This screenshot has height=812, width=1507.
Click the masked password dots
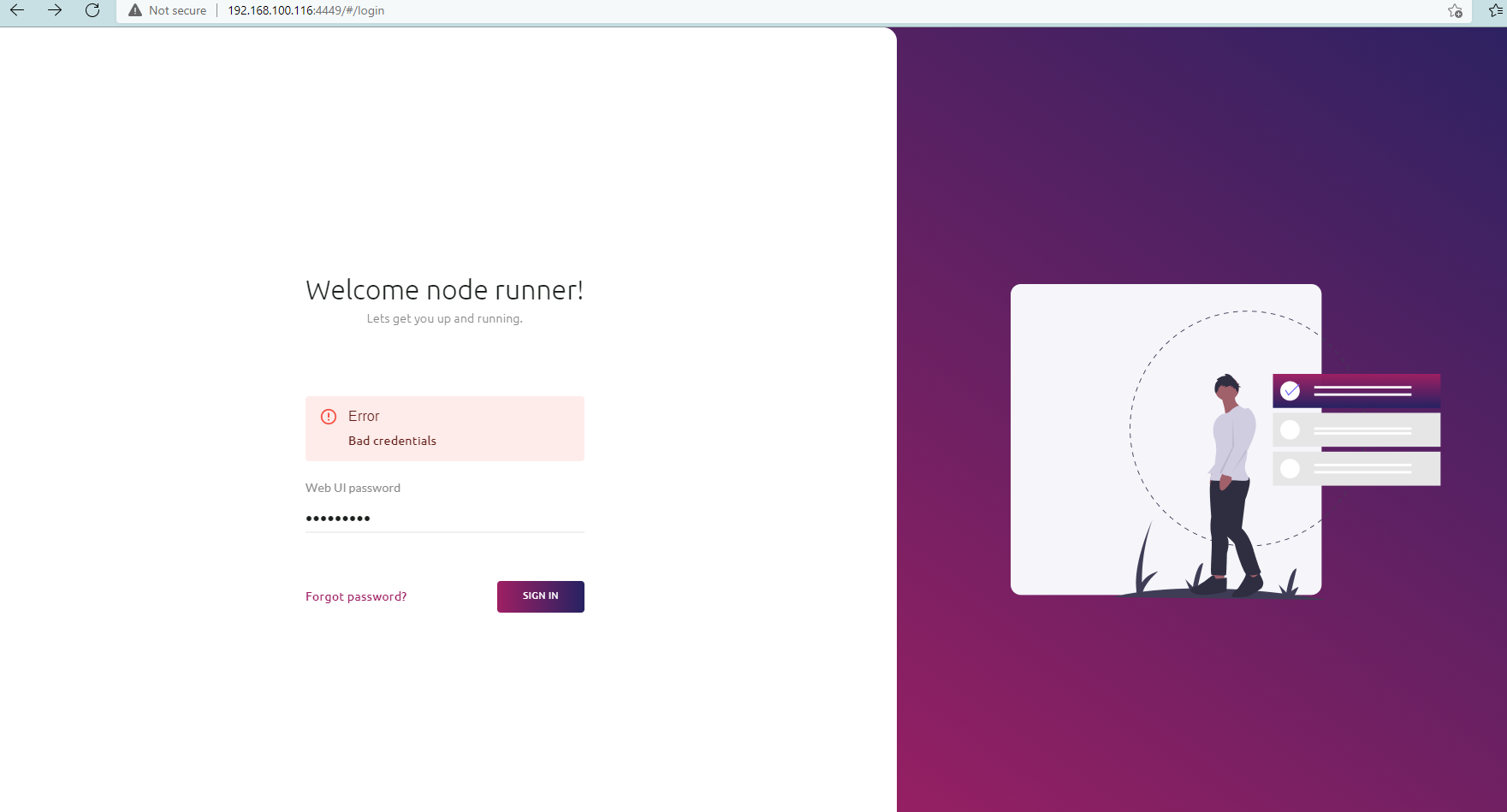point(337,519)
